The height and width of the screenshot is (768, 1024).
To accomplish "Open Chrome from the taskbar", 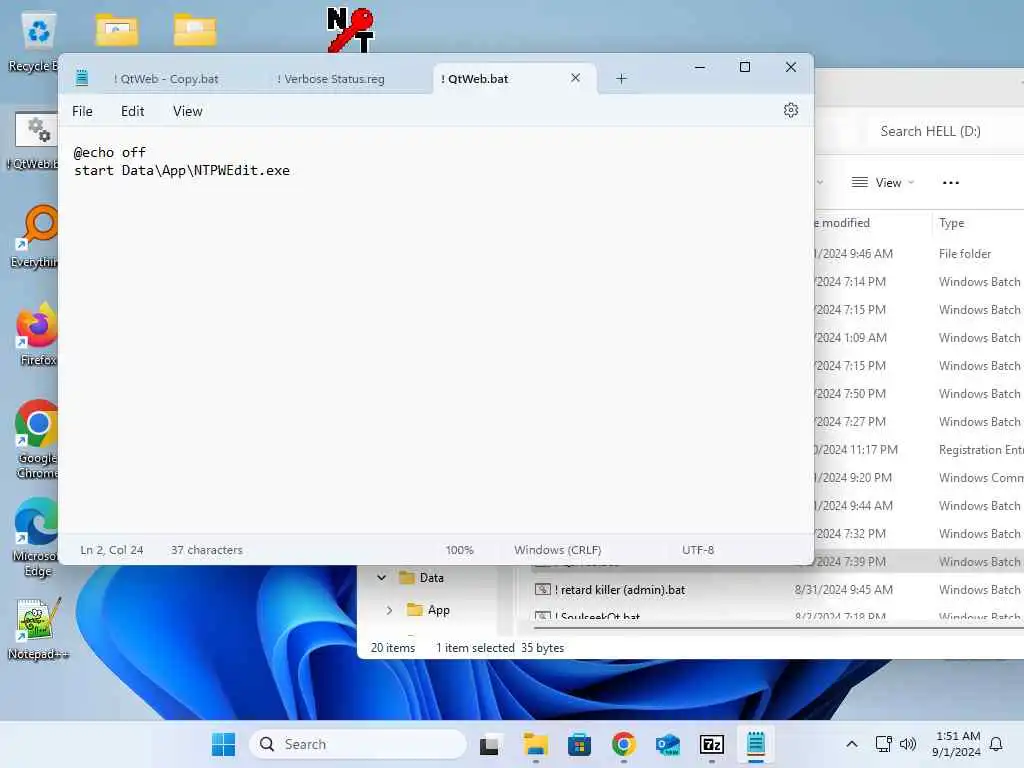I will (x=624, y=744).
